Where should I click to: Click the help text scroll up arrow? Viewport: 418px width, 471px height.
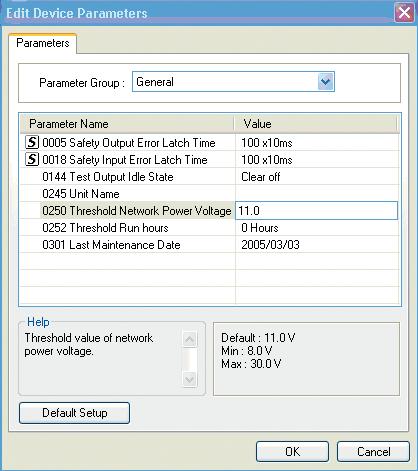point(190,340)
